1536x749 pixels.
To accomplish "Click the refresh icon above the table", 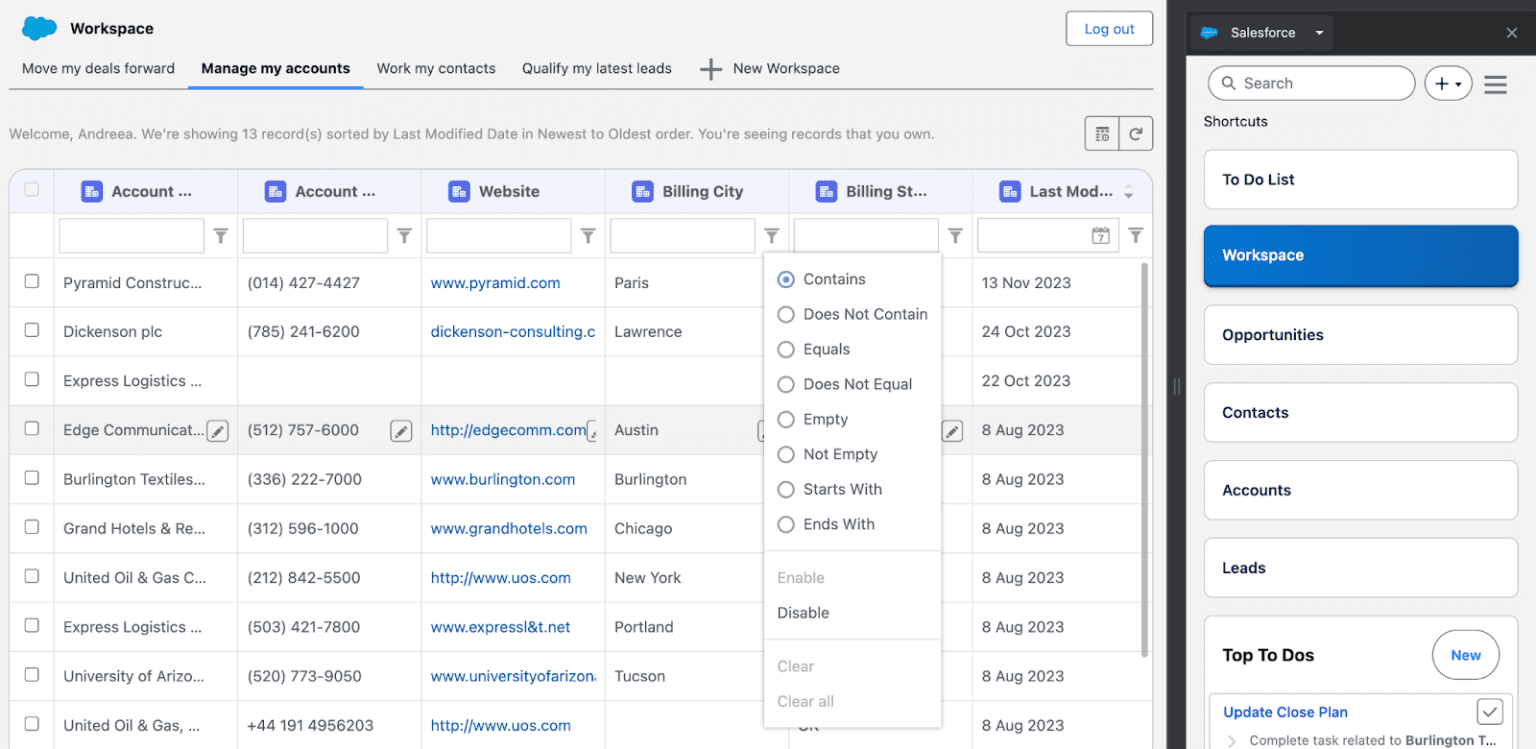I will (1136, 134).
